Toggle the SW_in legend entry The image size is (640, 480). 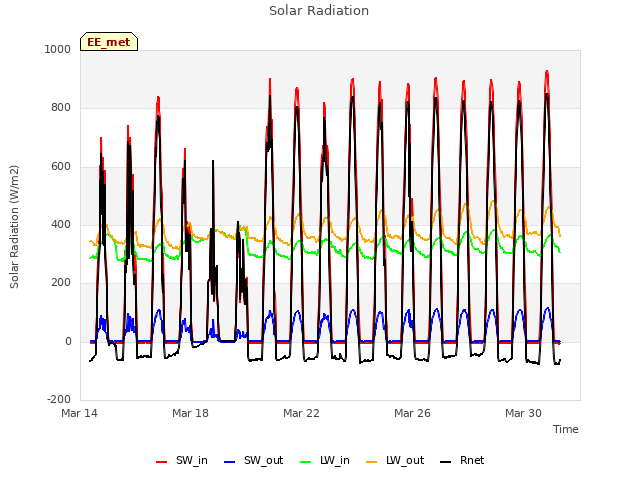coord(182,460)
